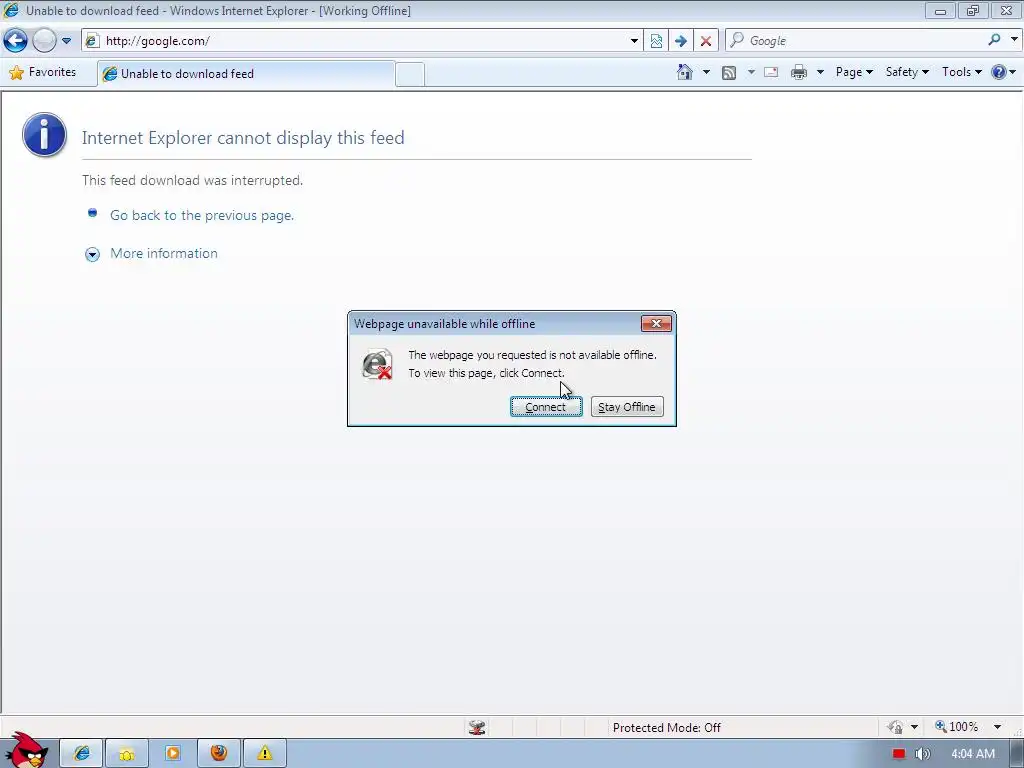Open the recent pages dropdown arrow
This screenshot has height=768, width=1024.
click(x=67, y=40)
